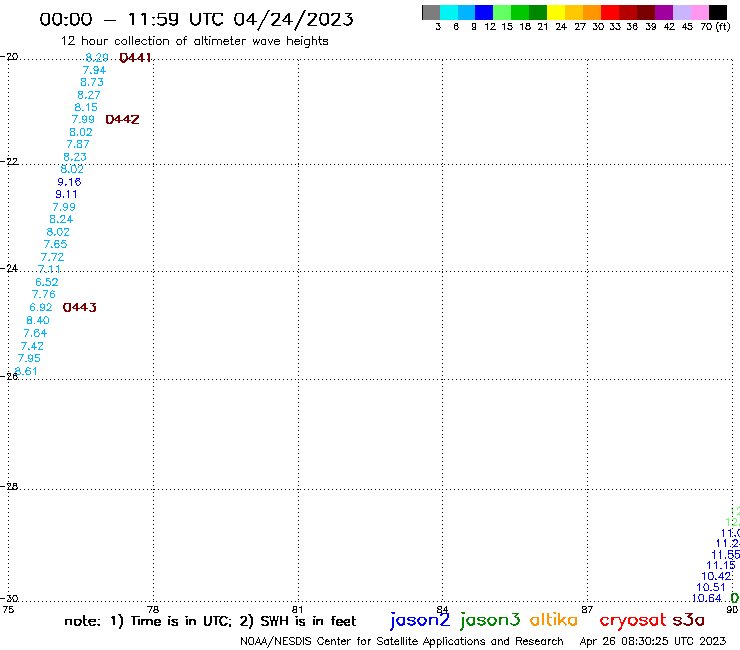Click the 6.52 wave height value
740x650 pixels.
click(x=47, y=282)
